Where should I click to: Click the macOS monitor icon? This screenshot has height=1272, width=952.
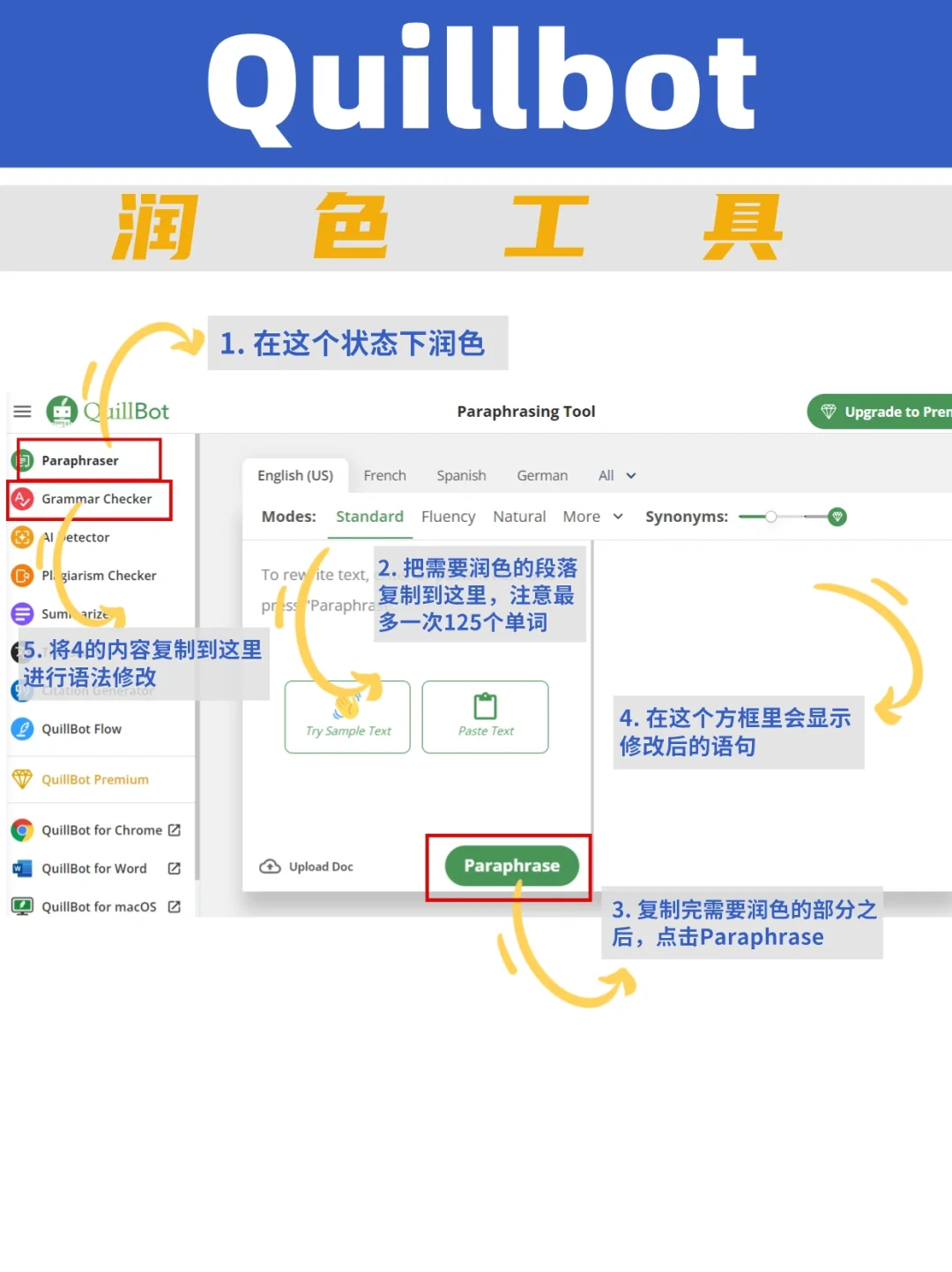coord(22,906)
